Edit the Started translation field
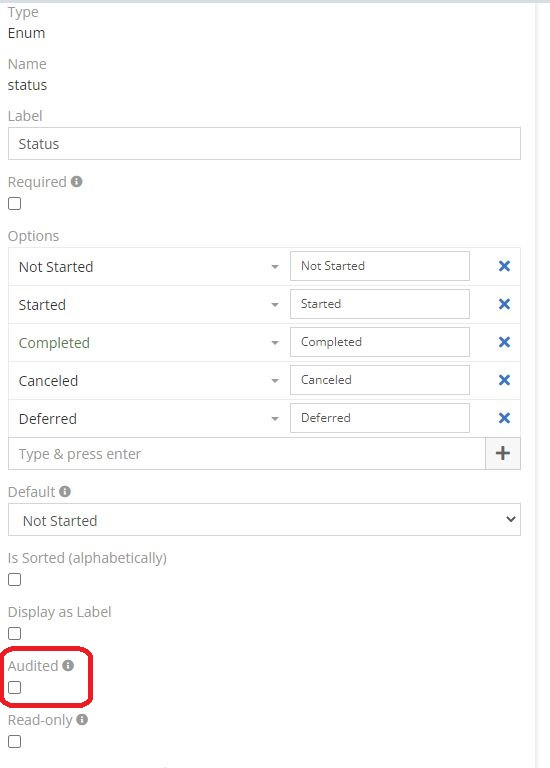This screenshot has width=550, height=768. (380, 304)
